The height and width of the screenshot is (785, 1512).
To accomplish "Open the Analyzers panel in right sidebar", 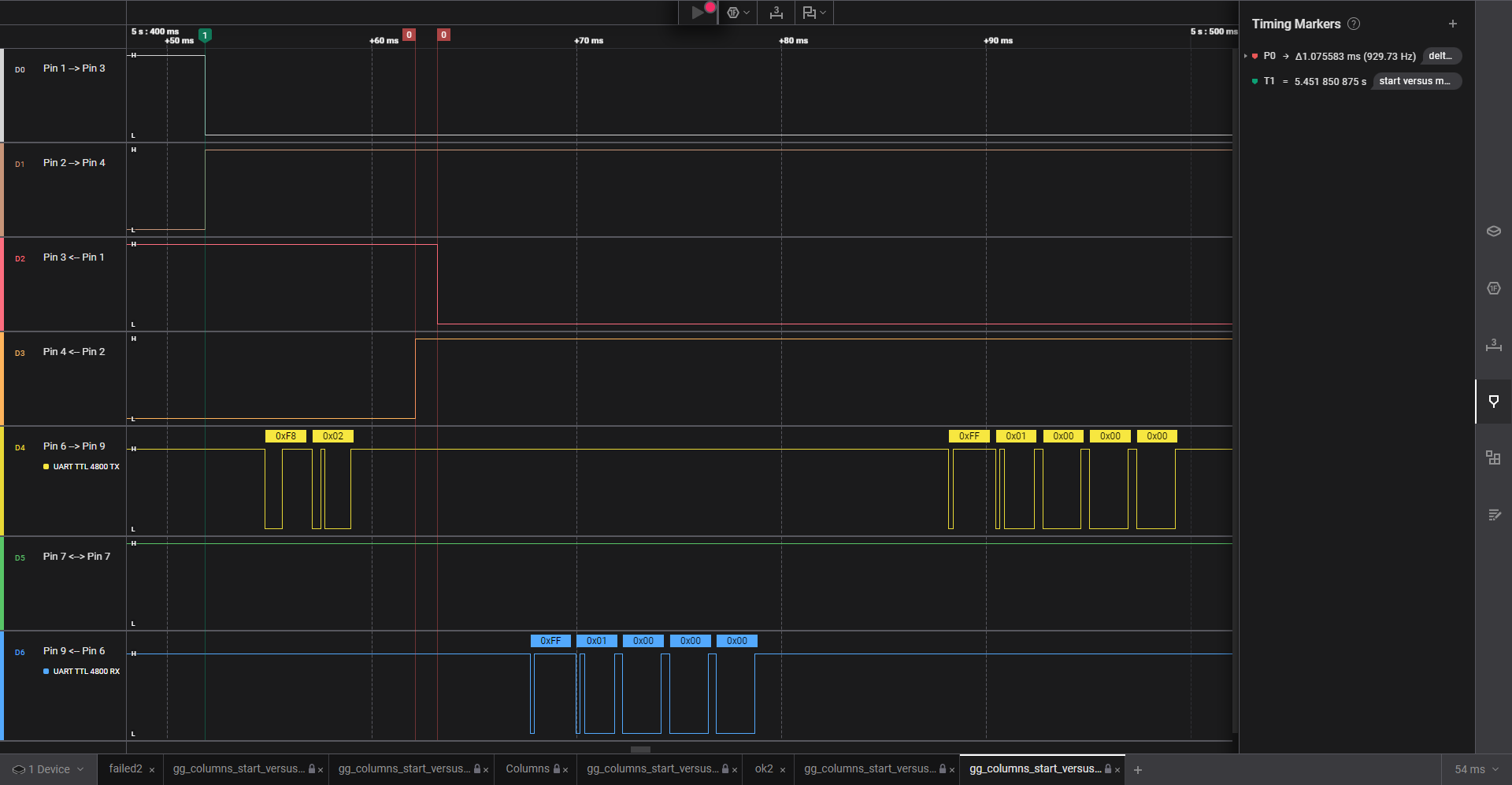I will pos(1493,288).
